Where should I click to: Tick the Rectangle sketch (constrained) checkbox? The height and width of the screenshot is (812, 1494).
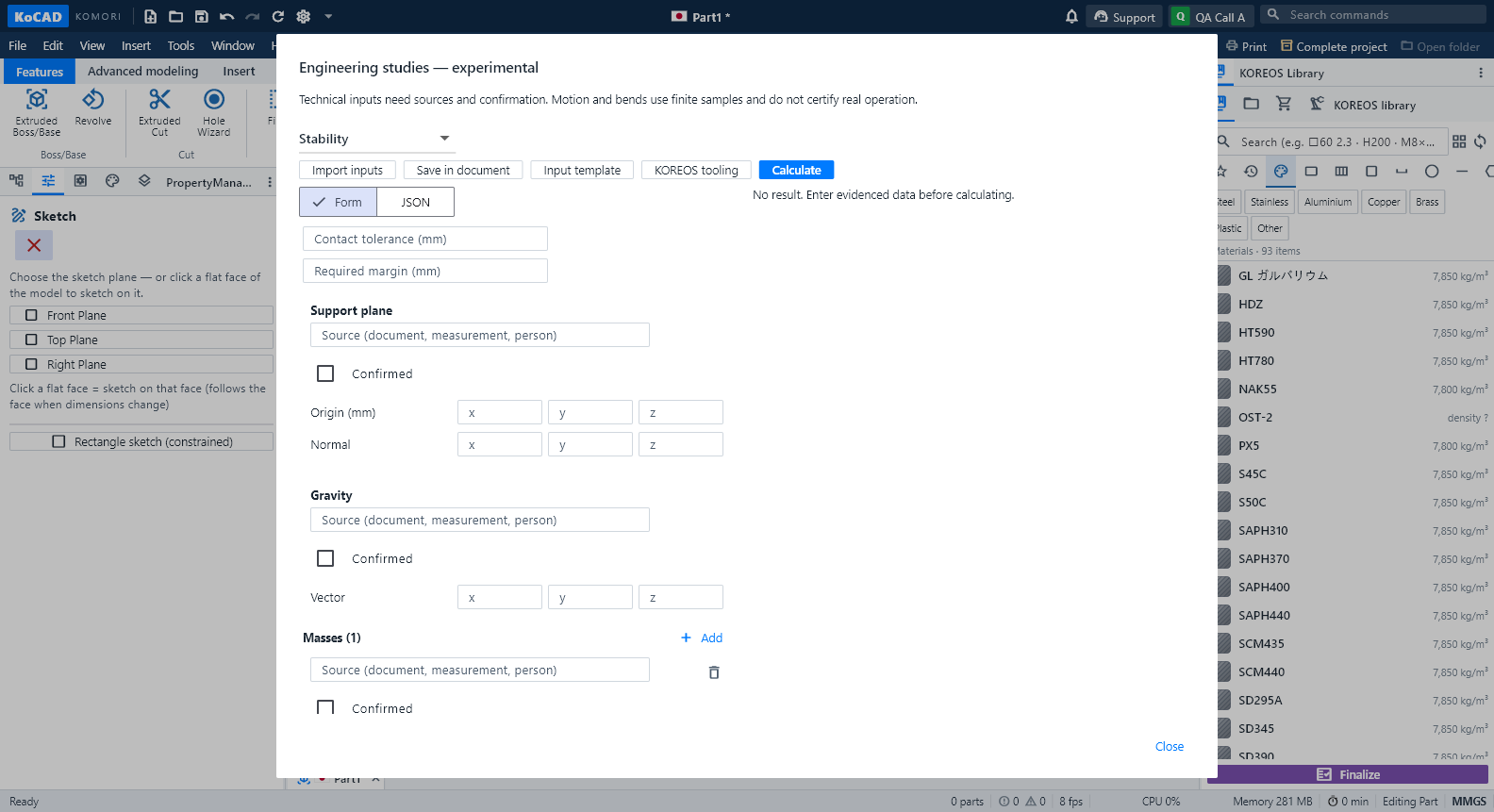tap(58, 441)
